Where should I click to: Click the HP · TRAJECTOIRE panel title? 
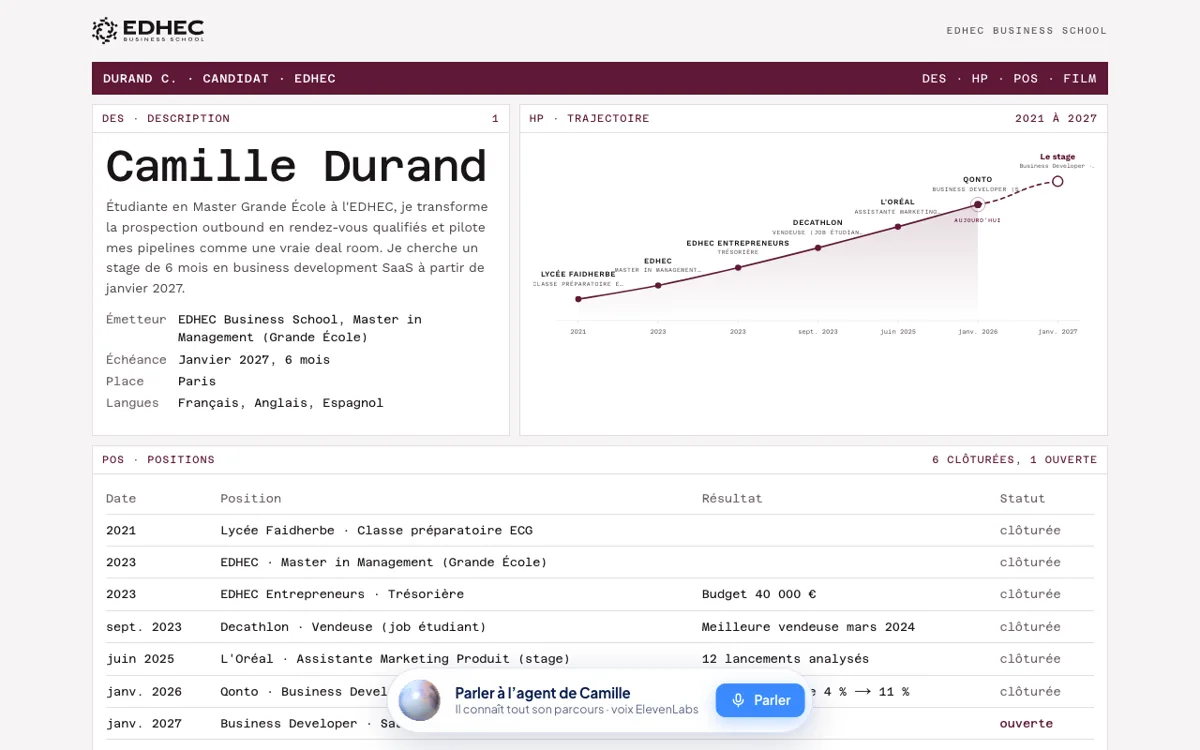click(589, 118)
